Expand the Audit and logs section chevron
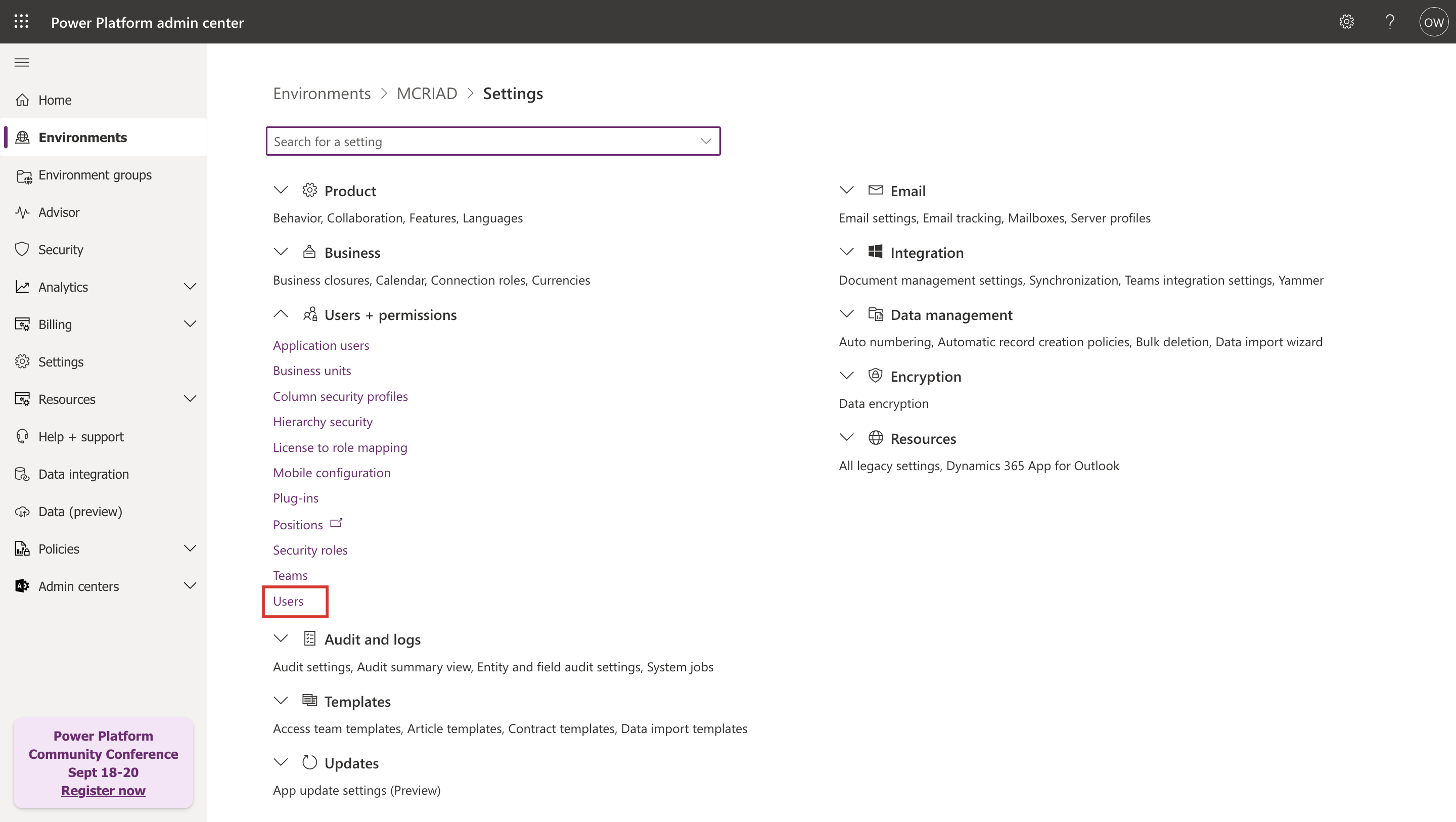Screen dimensions: 1456x822 coord(281,638)
